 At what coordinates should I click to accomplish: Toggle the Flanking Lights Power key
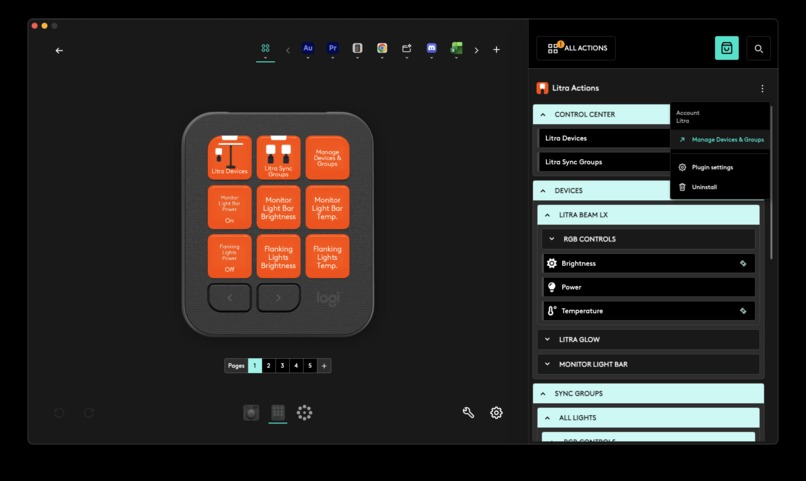pos(230,256)
